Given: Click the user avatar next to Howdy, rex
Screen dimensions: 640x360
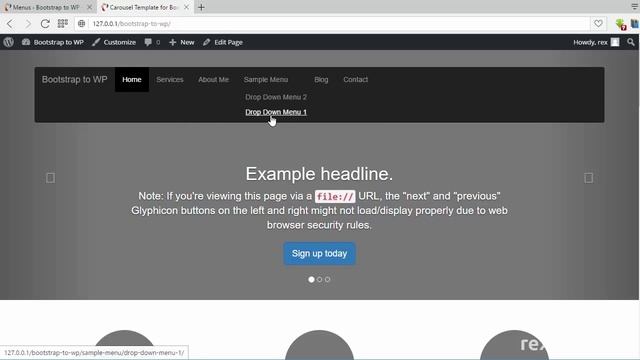Looking at the screenshot, I should 615,42.
